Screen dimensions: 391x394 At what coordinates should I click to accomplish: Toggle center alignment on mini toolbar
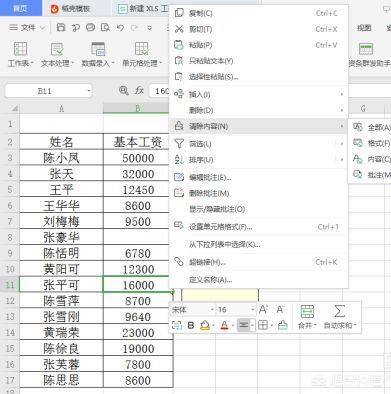click(x=244, y=325)
